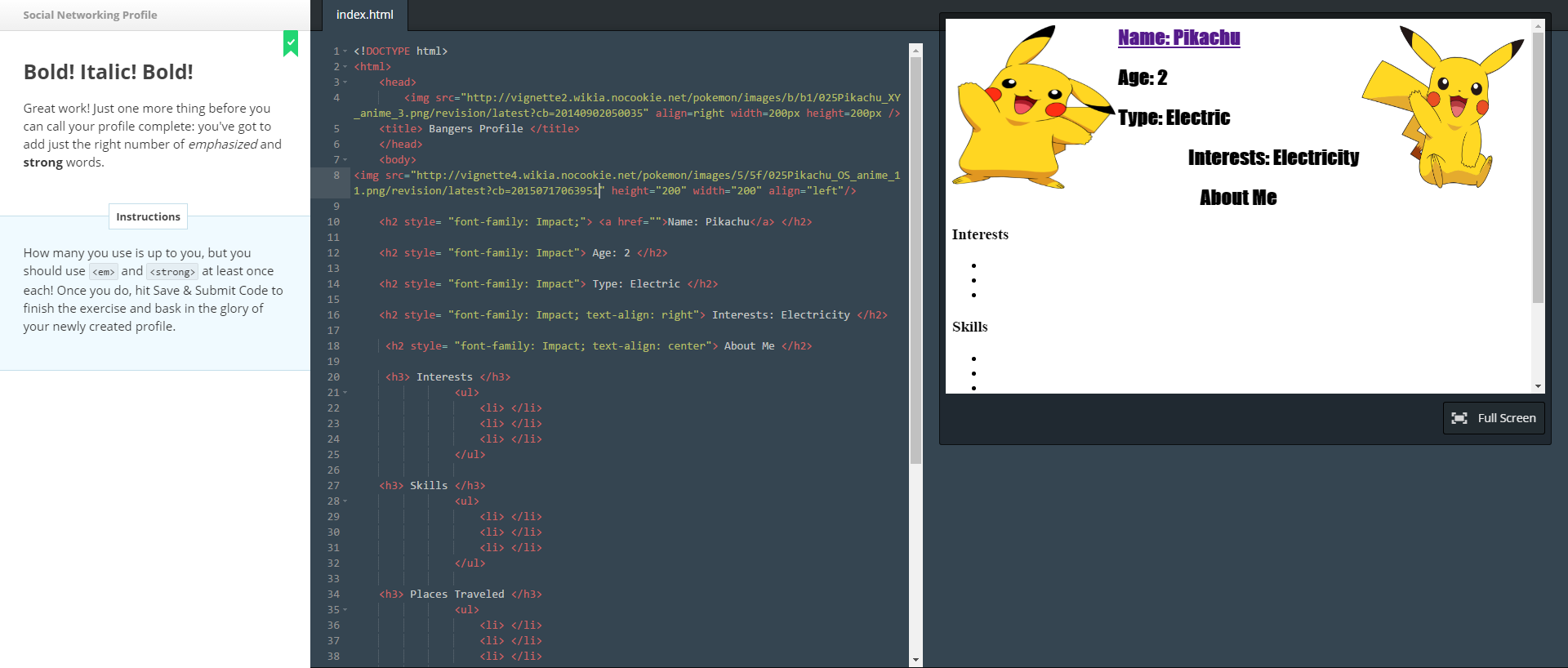Click the green bookmark checkmark icon
1568x668 pixels.
[x=291, y=42]
